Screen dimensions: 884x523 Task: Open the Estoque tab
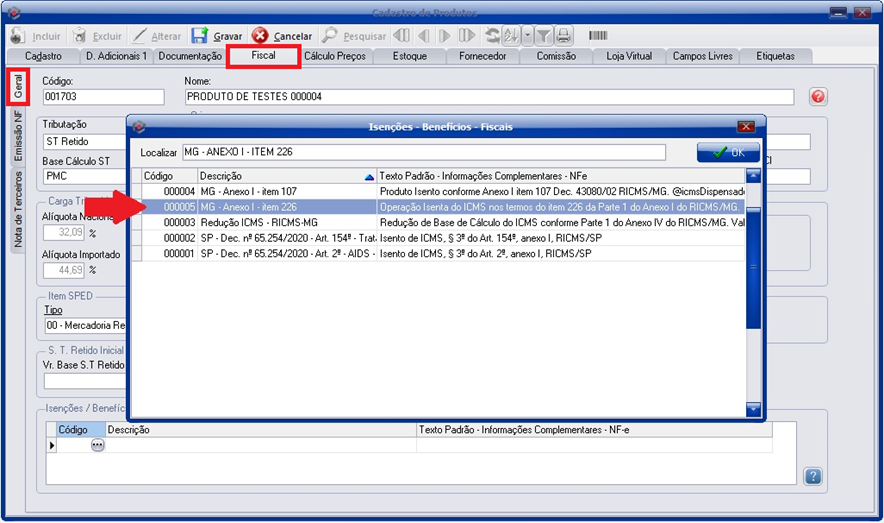(410, 56)
